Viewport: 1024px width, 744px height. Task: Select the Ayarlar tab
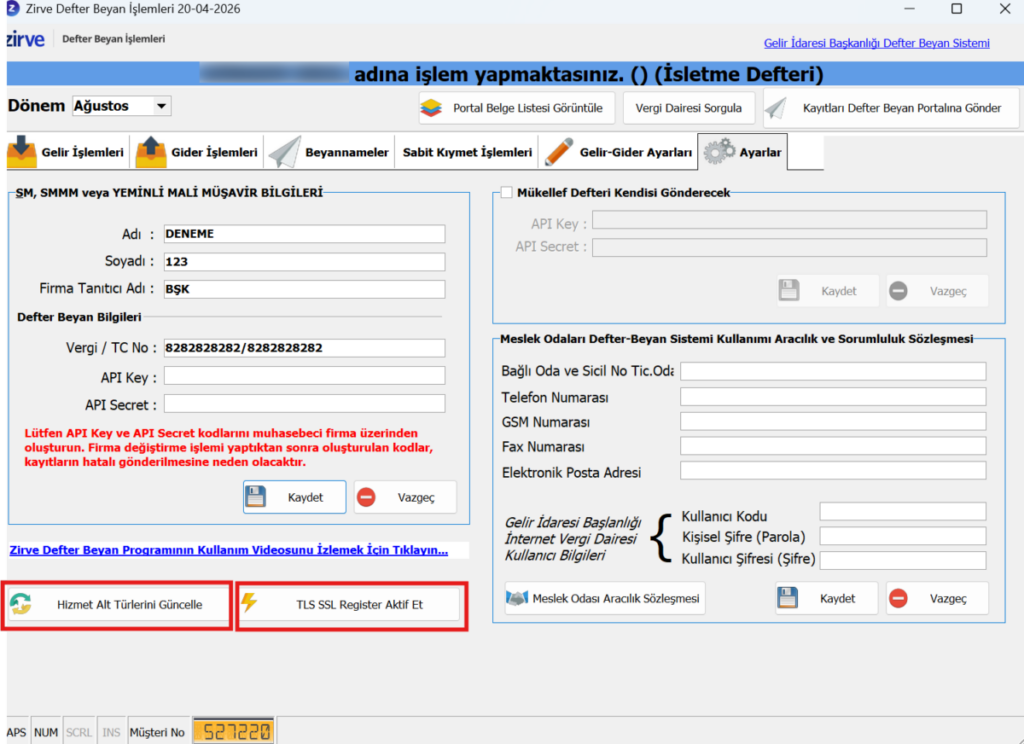(x=743, y=152)
